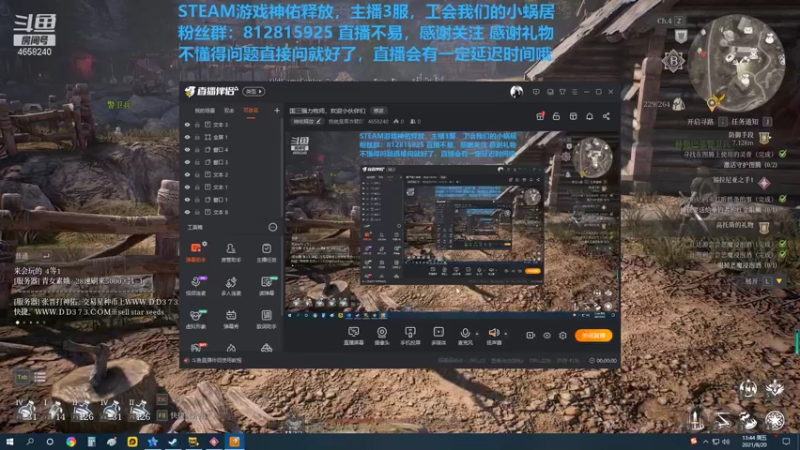Open the 视频连麦 tool
Screen dimensions: 800x450
pyautogui.click(x=196, y=286)
